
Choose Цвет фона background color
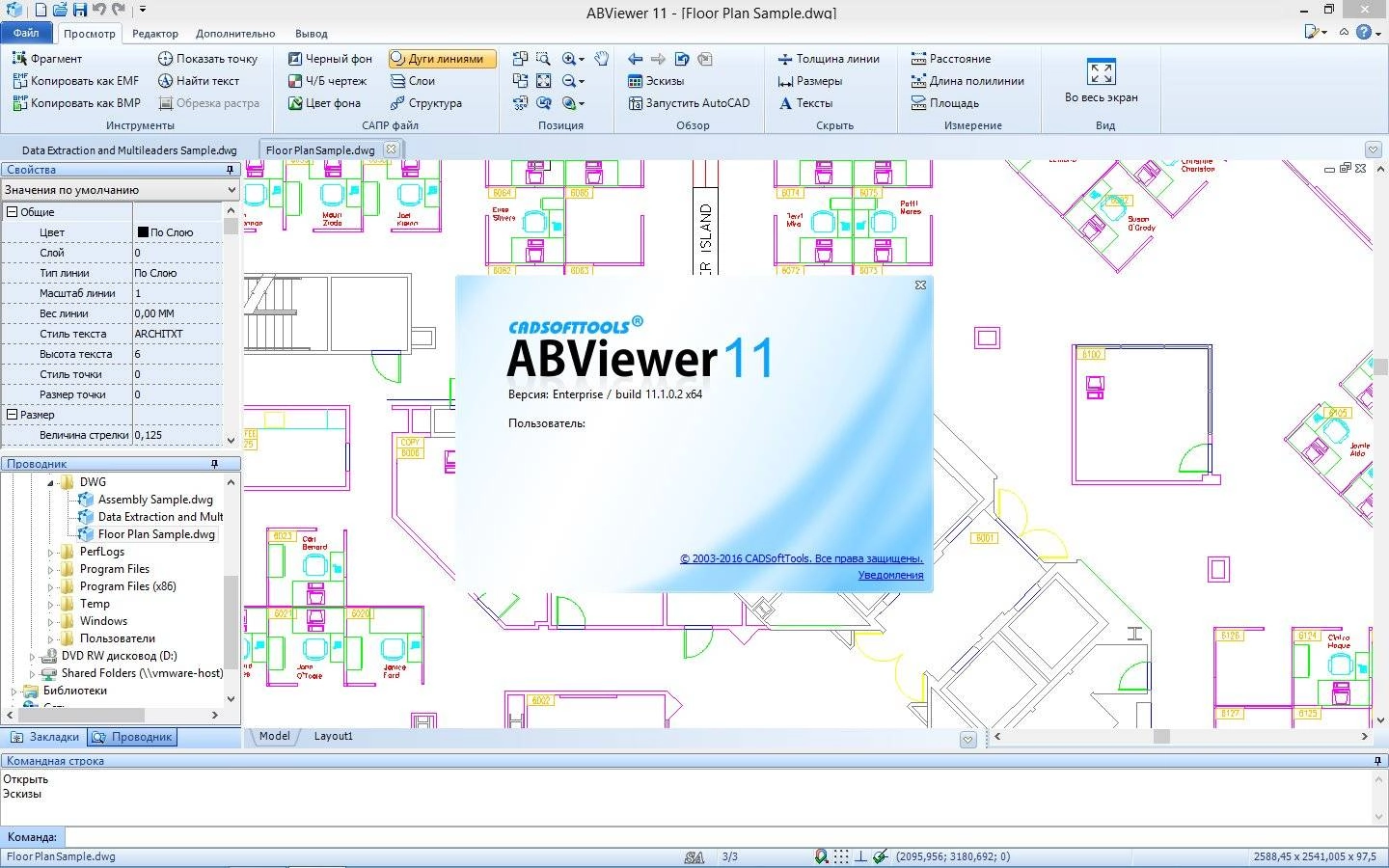pos(324,103)
